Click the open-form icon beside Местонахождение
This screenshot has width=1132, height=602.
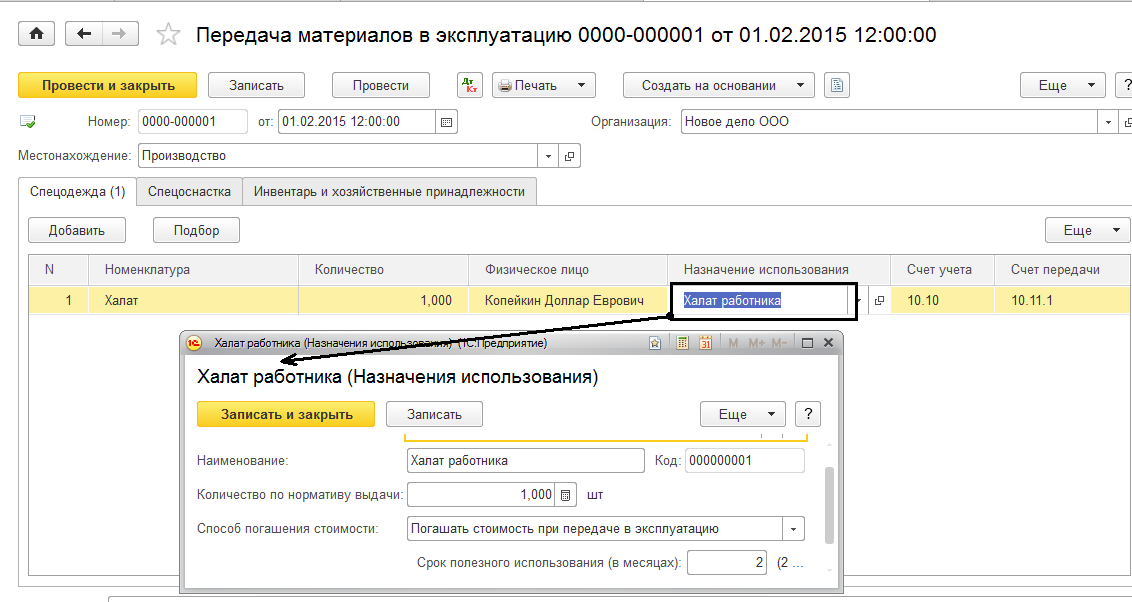tap(569, 156)
